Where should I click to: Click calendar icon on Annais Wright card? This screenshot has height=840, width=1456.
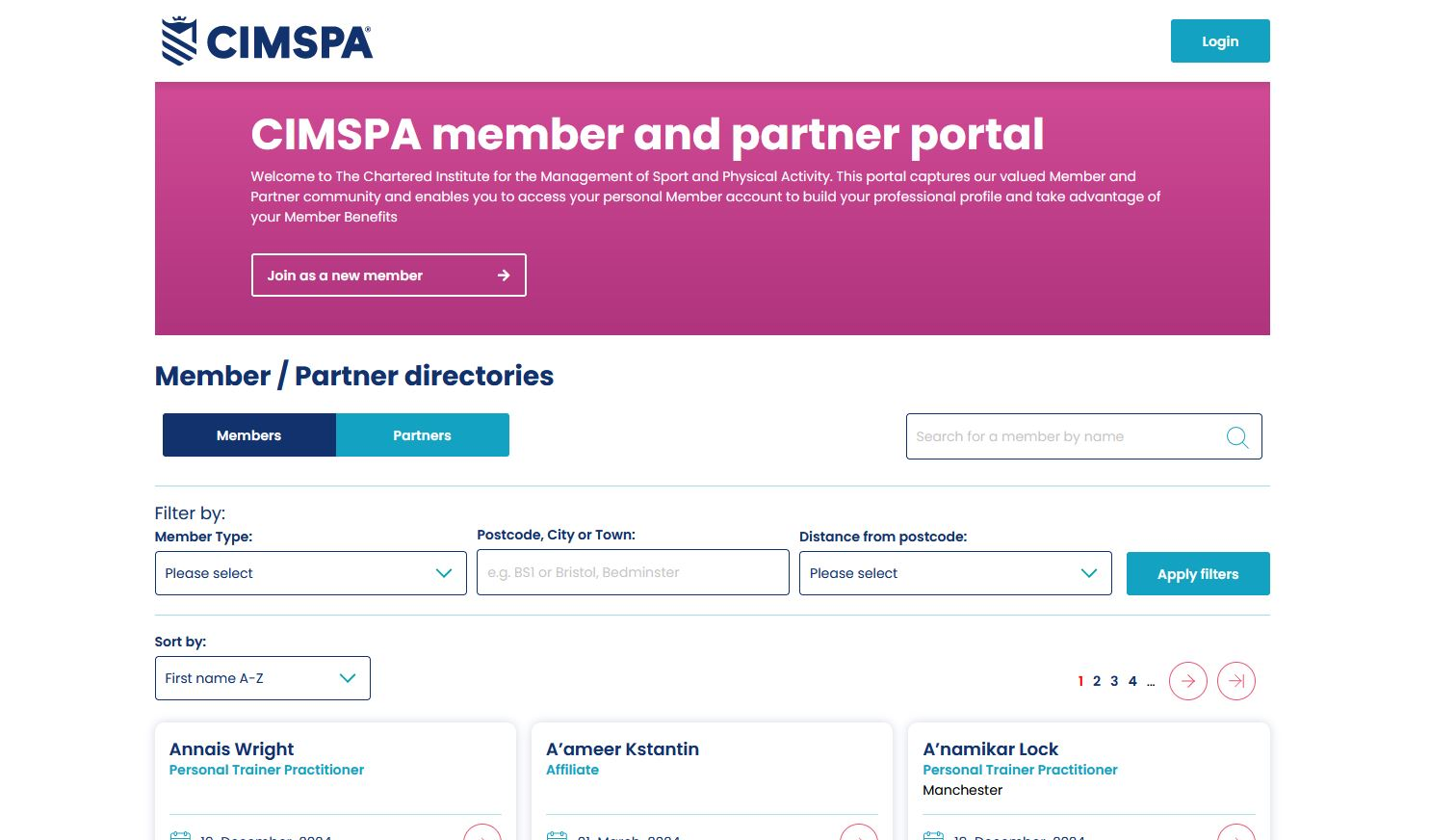[x=180, y=835]
